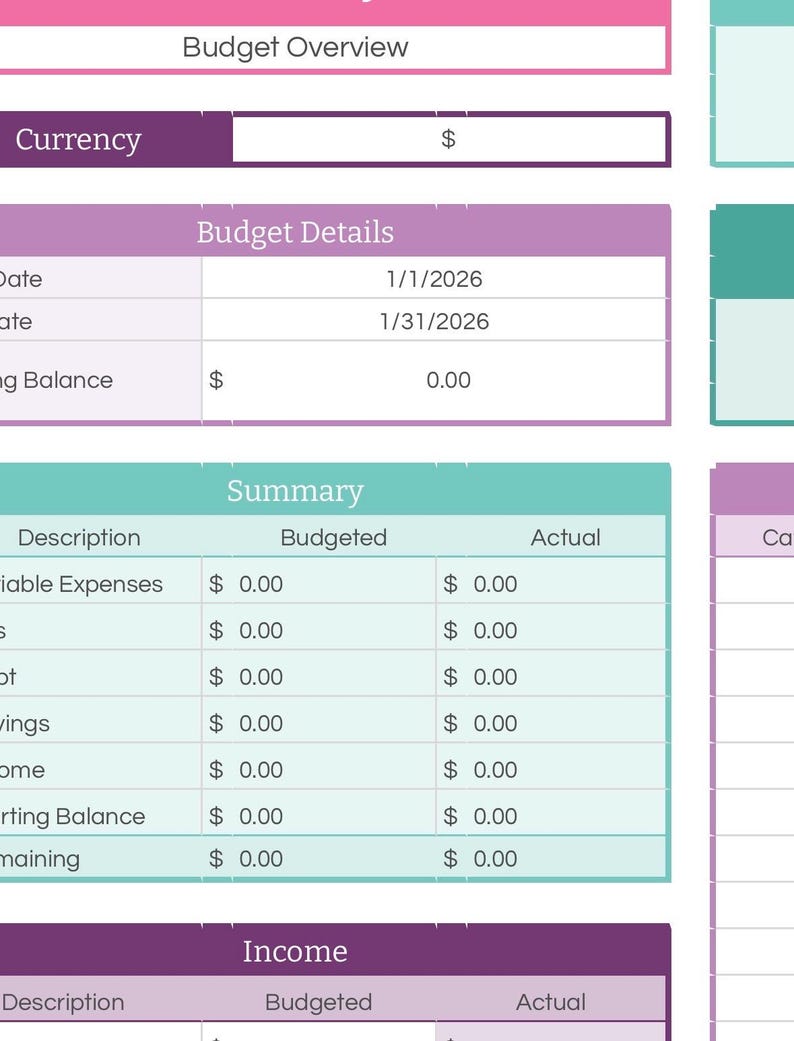Select the Remaining actual amount
794x1041 pixels.
click(x=551, y=858)
